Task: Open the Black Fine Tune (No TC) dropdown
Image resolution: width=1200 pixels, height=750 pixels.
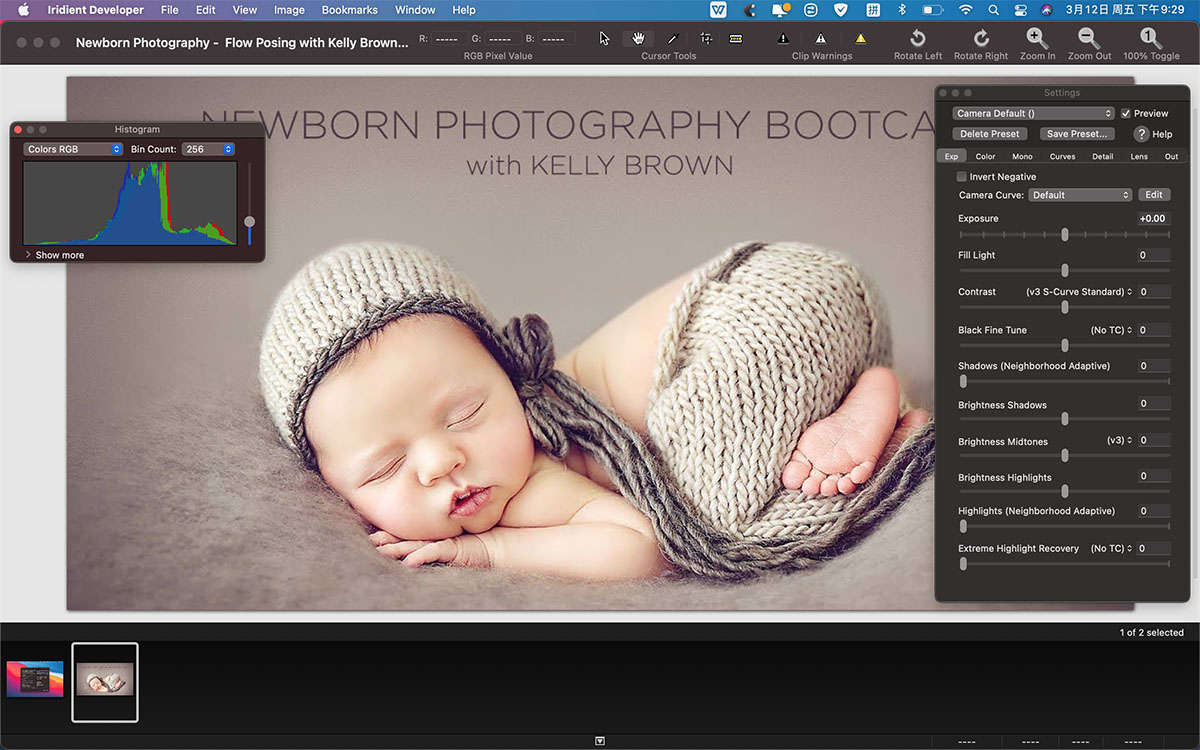Action: pyautogui.click(x=1111, y=330)
